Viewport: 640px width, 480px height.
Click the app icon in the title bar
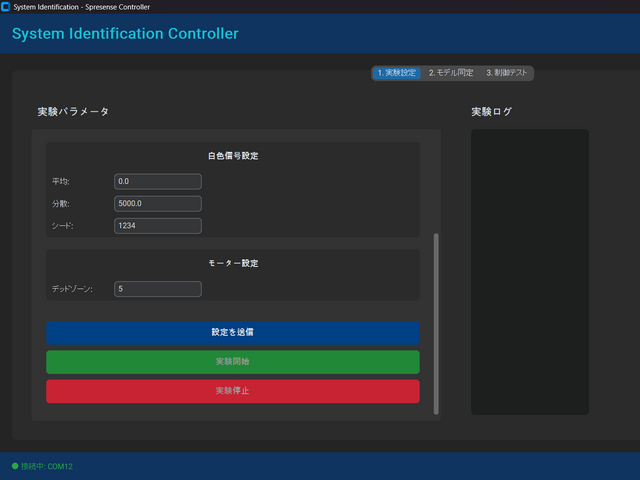click(x=6, y=6)
